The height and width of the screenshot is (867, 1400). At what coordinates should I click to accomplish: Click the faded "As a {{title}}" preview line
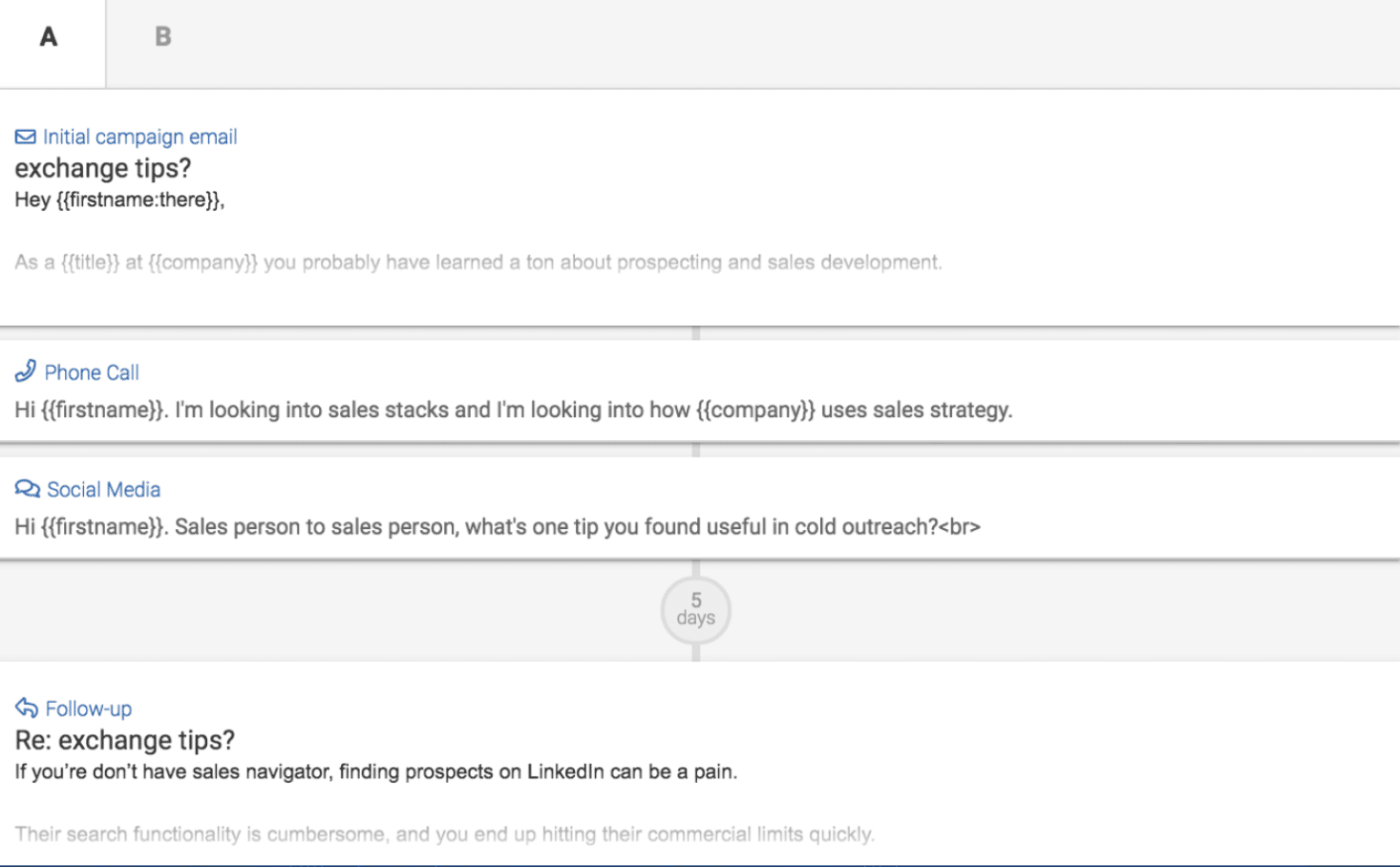click(477, 263)
